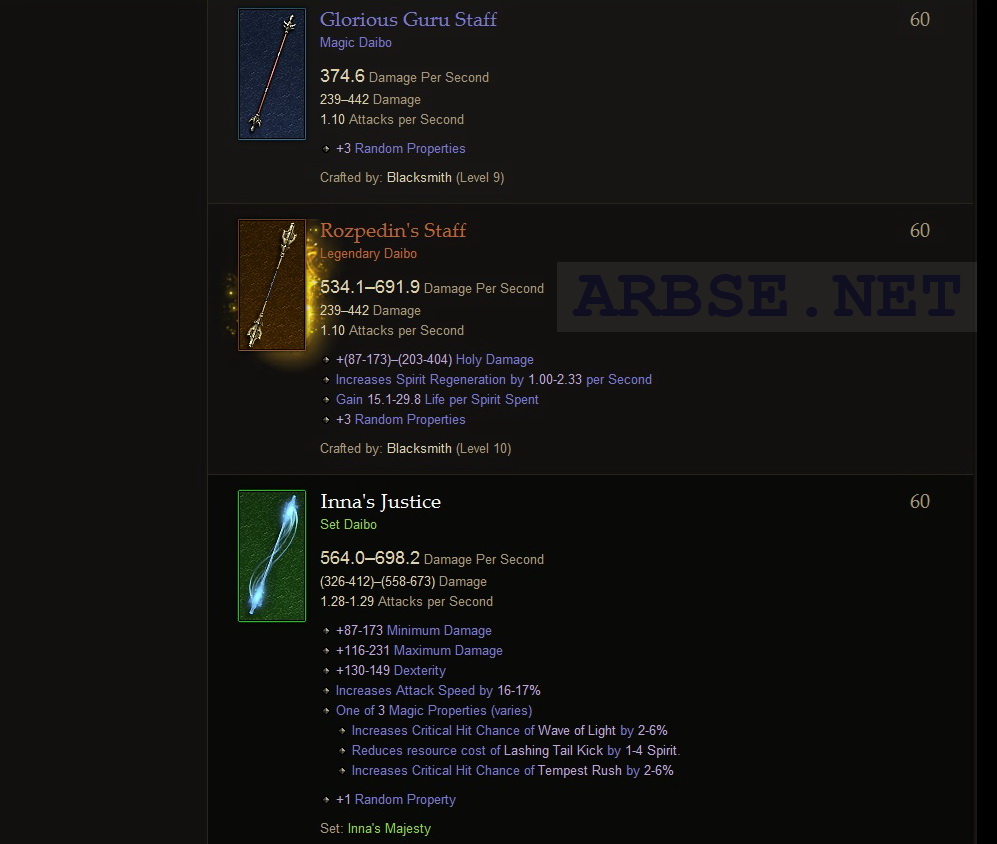Viewport: 997px width, 844px height.
Task: Click the +87-173 Minimum Damage line
Action: 413,631
